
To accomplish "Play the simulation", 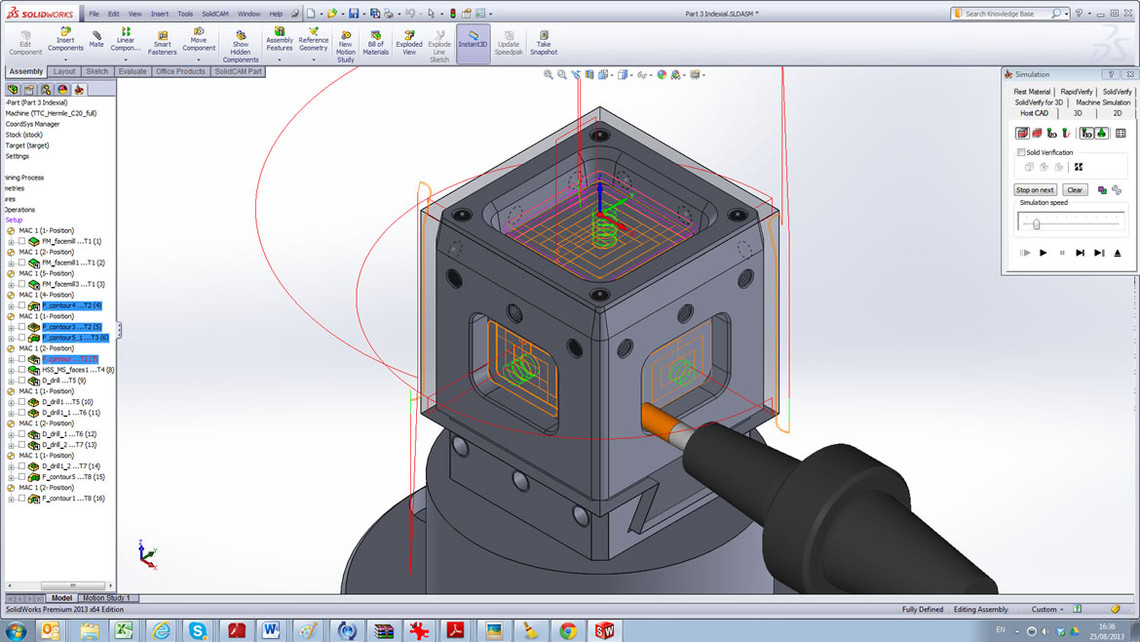I will click(x=1043, y=253).
